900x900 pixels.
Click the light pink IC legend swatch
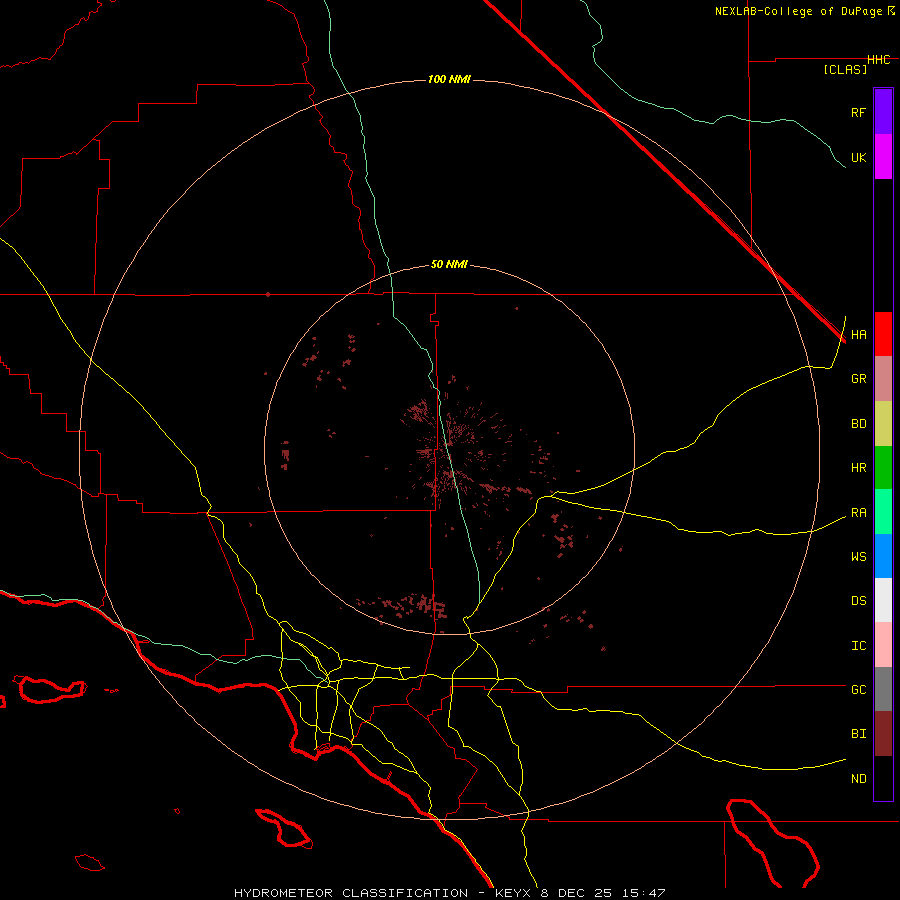[x=883, y=645]
